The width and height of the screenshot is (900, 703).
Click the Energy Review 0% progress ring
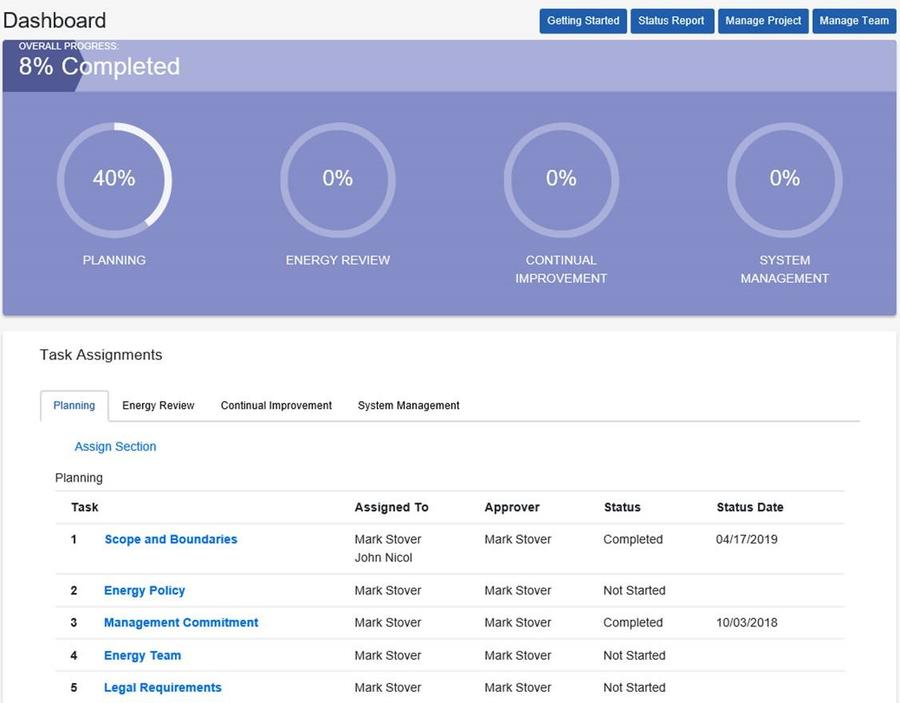(x=338, y=180)
